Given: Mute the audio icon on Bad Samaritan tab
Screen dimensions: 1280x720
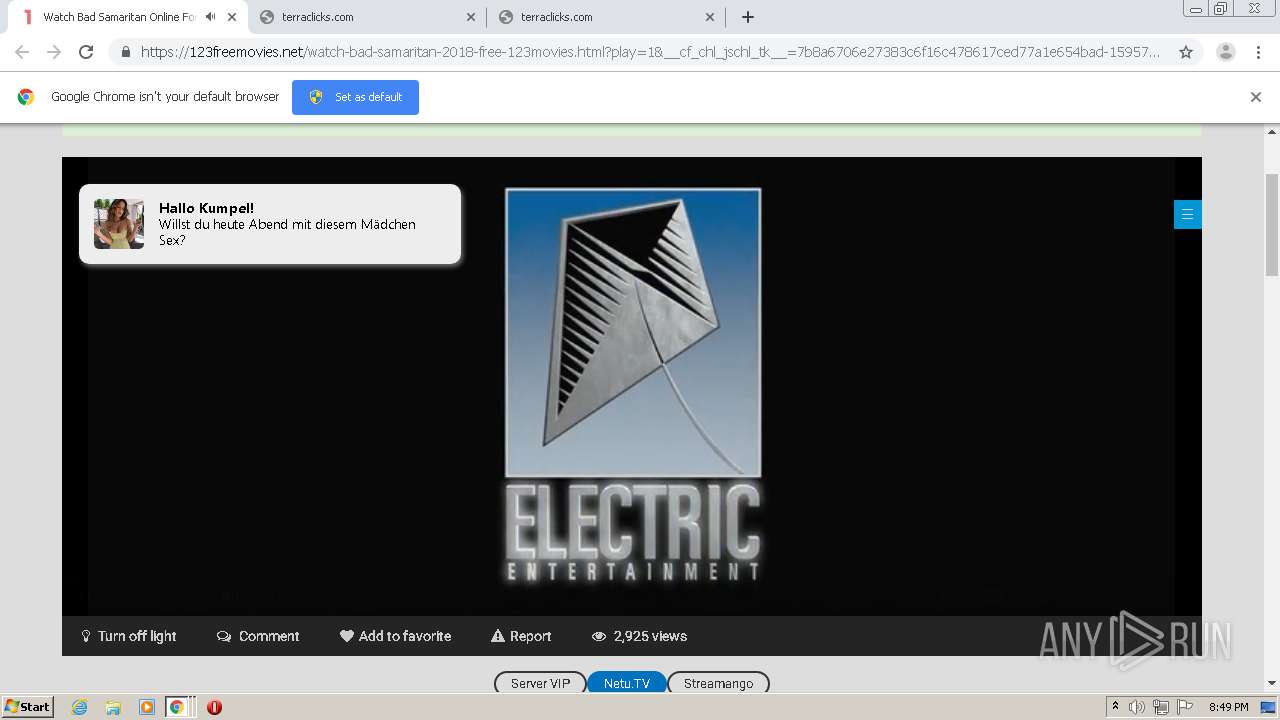Looking at the screenshot, I should click(210, 17).
